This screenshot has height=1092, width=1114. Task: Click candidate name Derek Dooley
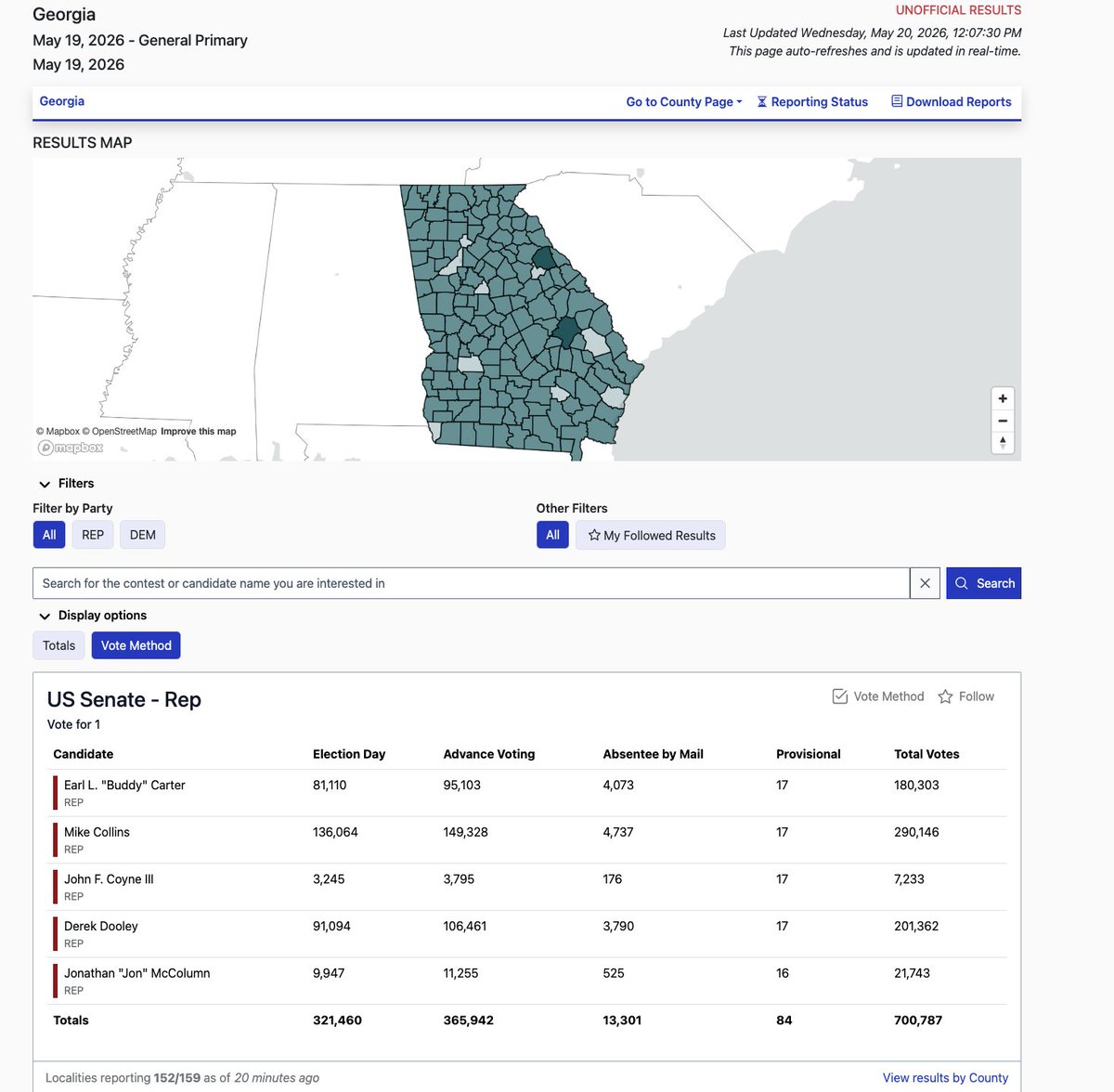[x=101, y=926]
